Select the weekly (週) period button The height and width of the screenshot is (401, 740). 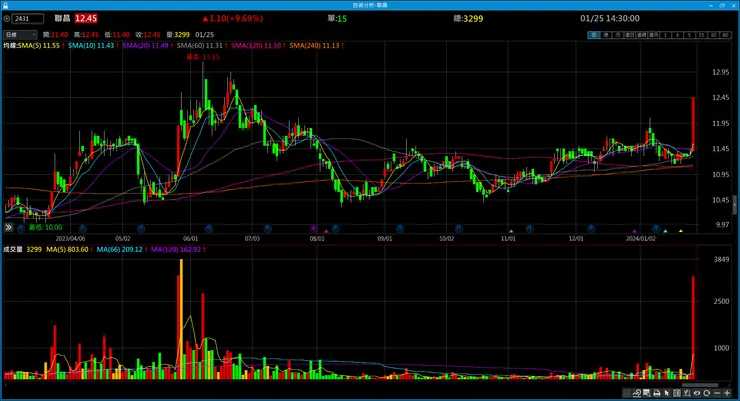(x=606, y=35)
